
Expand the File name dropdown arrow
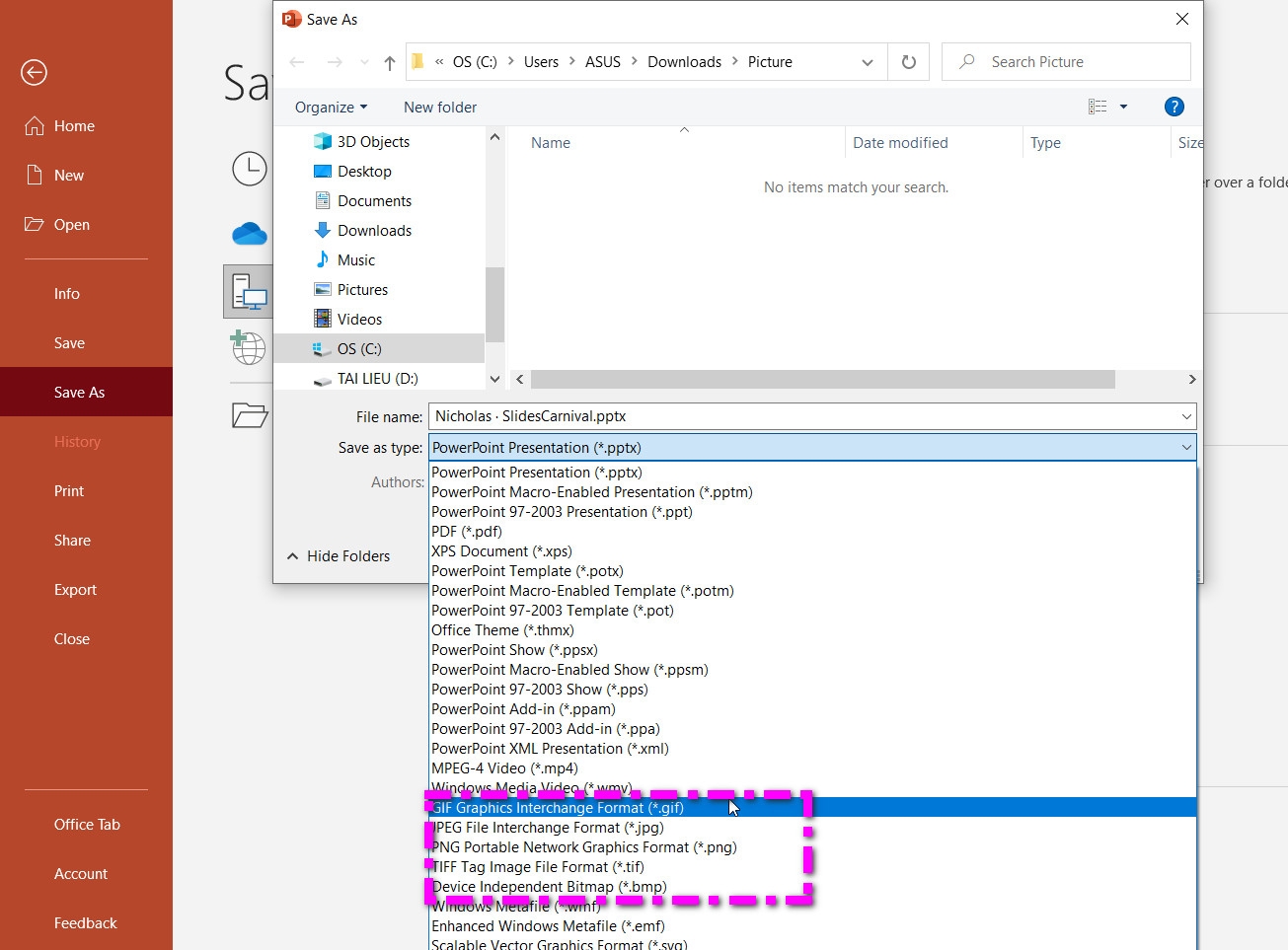1185,415
